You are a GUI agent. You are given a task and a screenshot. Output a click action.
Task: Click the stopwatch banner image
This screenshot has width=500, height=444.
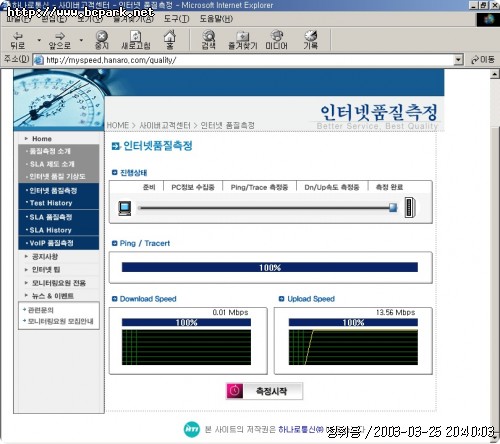[x=59, y=99]
